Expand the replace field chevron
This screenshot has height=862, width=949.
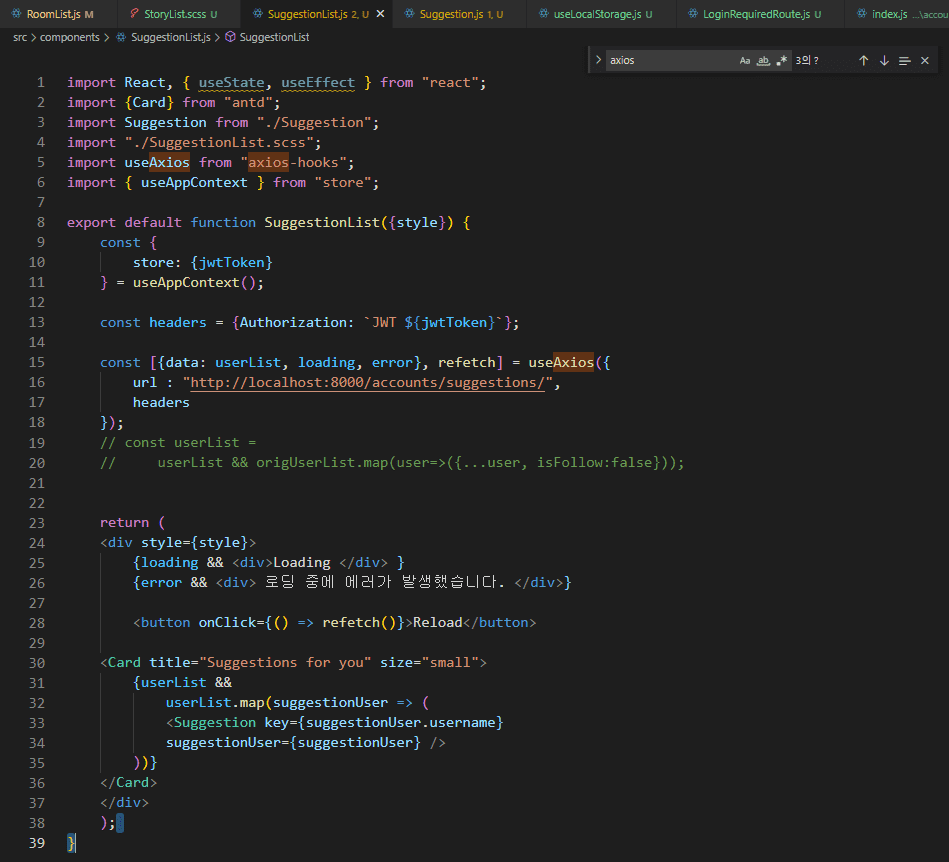point(598,60)
